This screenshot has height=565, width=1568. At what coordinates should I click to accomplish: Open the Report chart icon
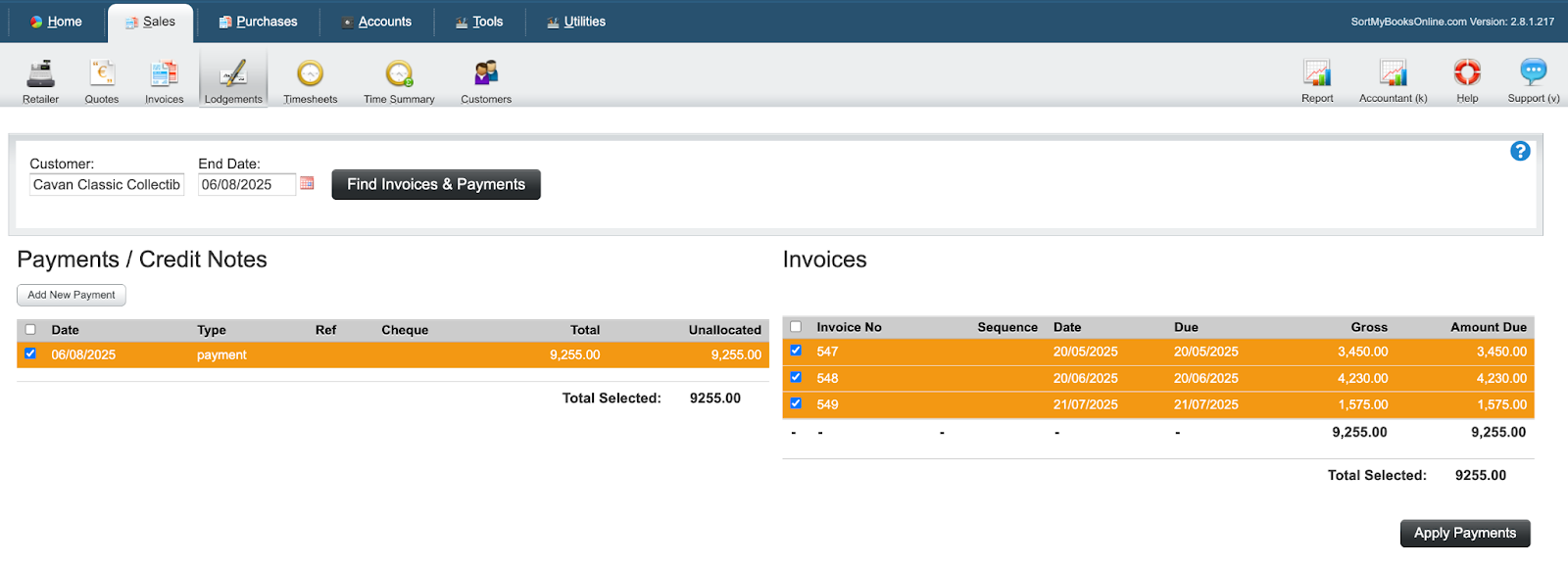pos(1317,73)
